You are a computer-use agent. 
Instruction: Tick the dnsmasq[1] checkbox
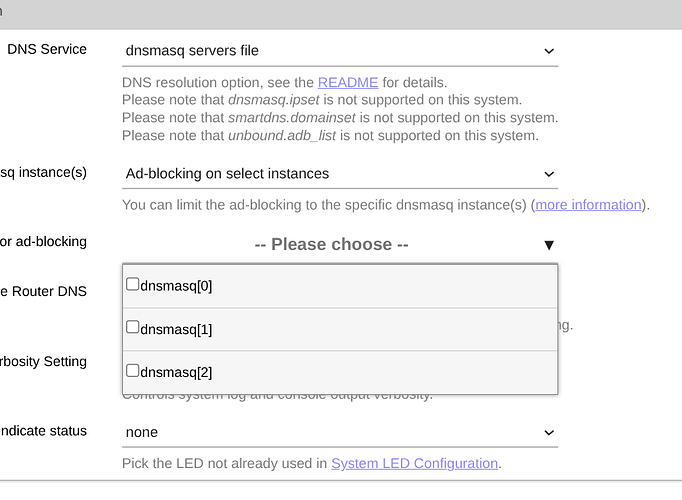pos(133,328)
